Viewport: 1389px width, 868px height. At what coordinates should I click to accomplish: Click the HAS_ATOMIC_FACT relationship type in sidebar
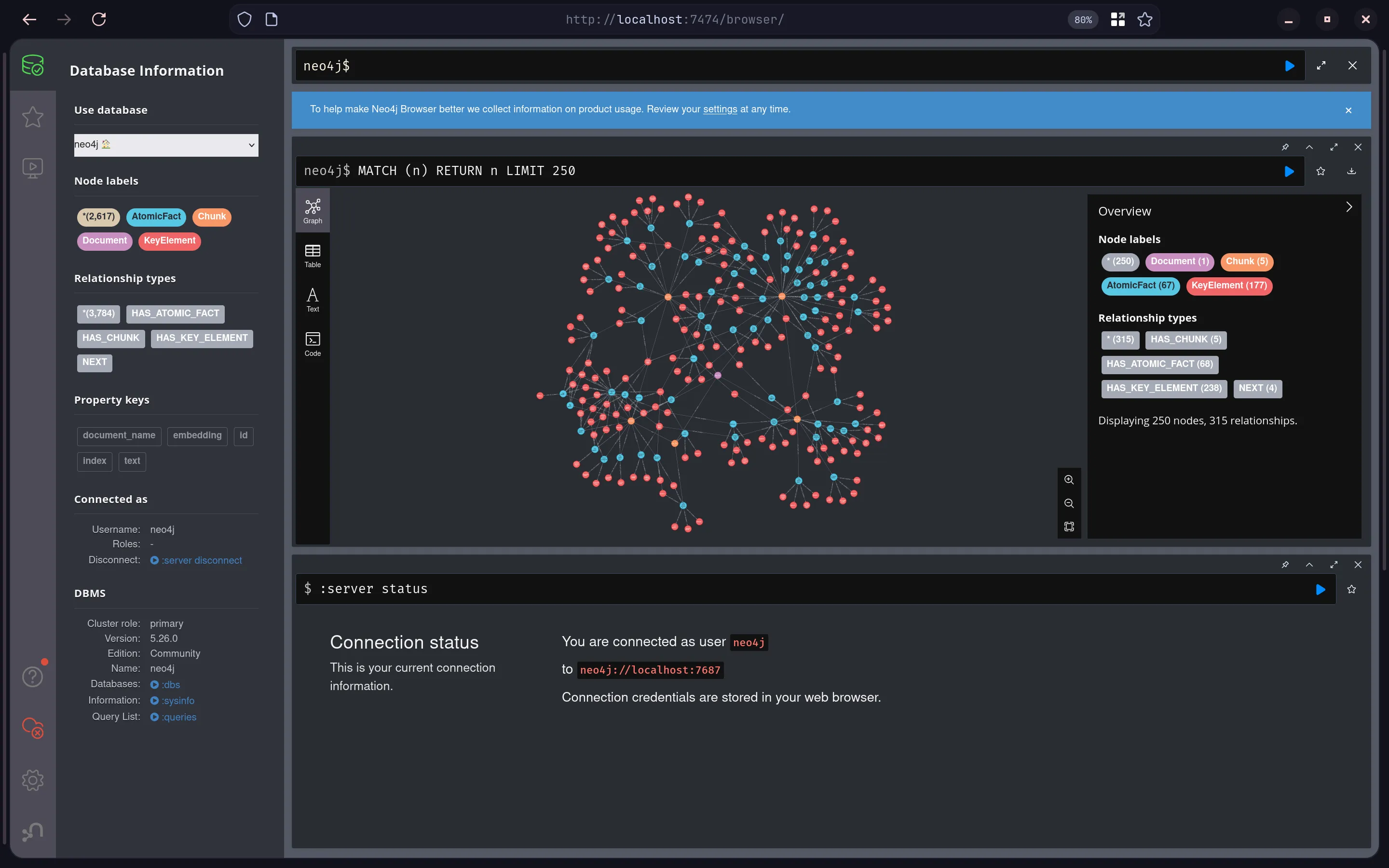click(x=175, y=313)
